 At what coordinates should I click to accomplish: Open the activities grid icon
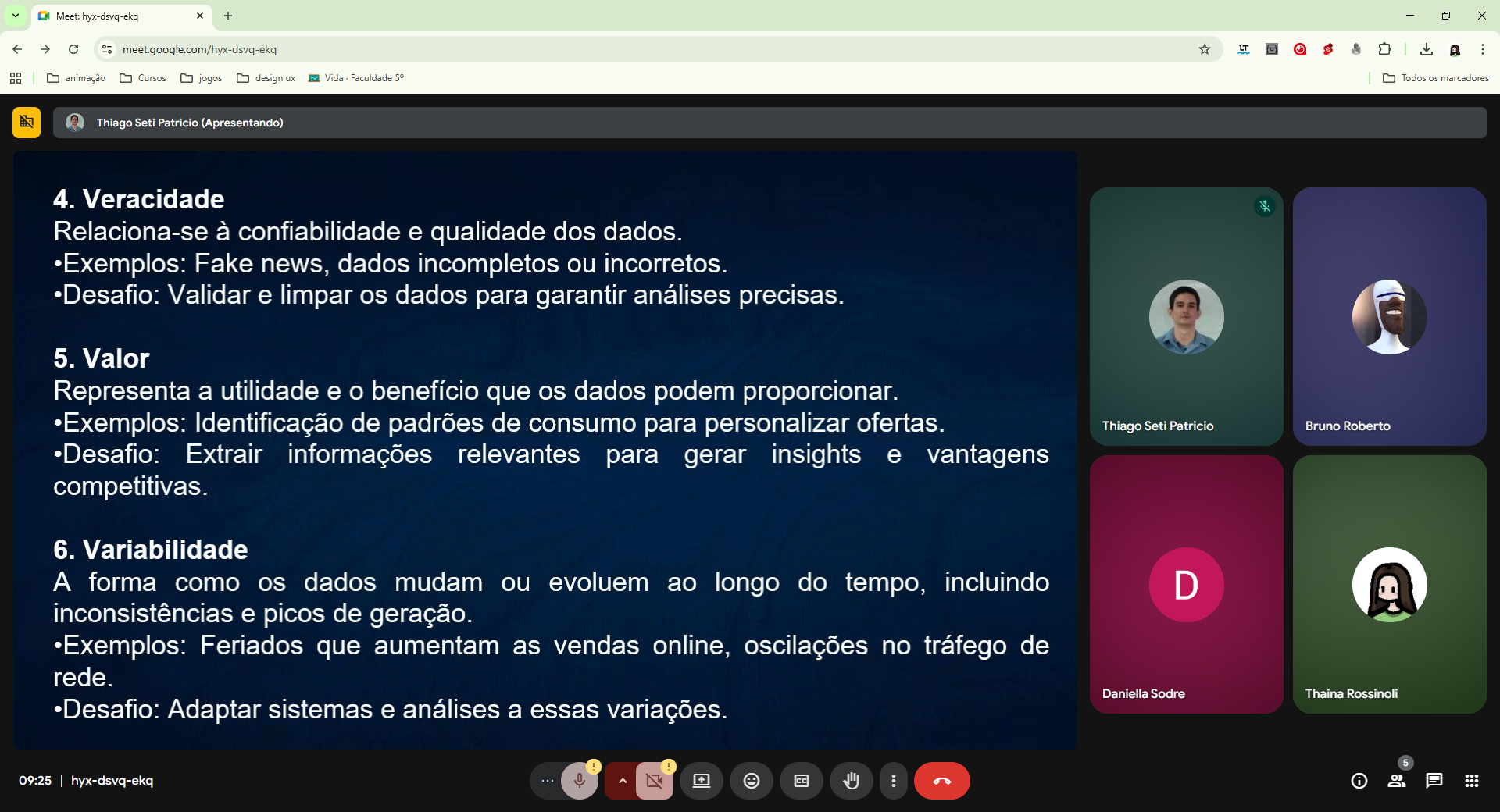coord(1472,781)
